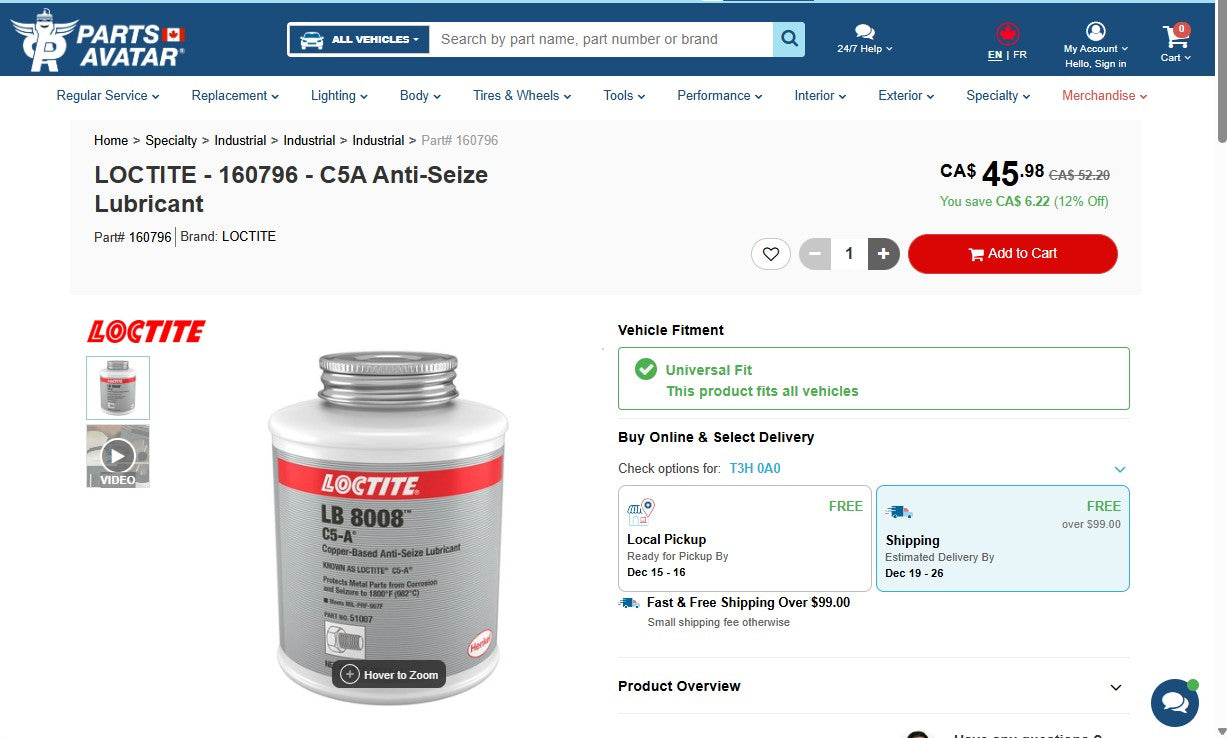
Task: Collapse the delivery options chevron
Action: pyautogui.click(x=1119, y=468)
